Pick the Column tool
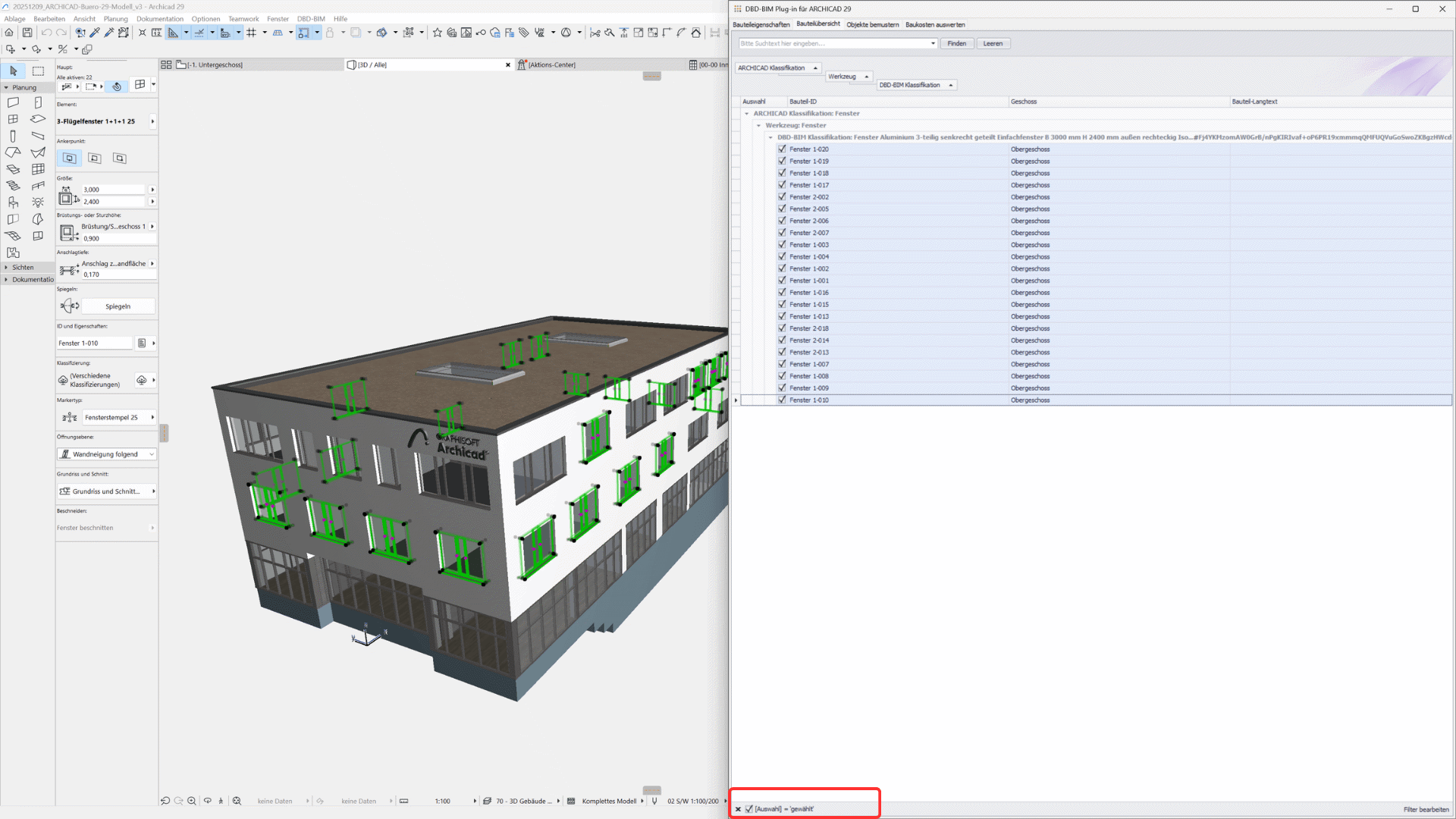Viewport: 1456px width, 819px height. pyautogui.click(x=13, y=136)
